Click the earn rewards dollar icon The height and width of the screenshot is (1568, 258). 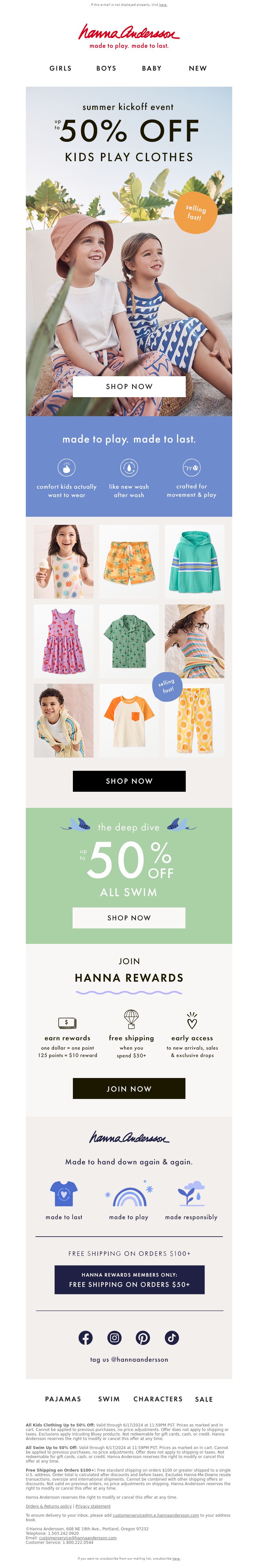point(67,1023)
